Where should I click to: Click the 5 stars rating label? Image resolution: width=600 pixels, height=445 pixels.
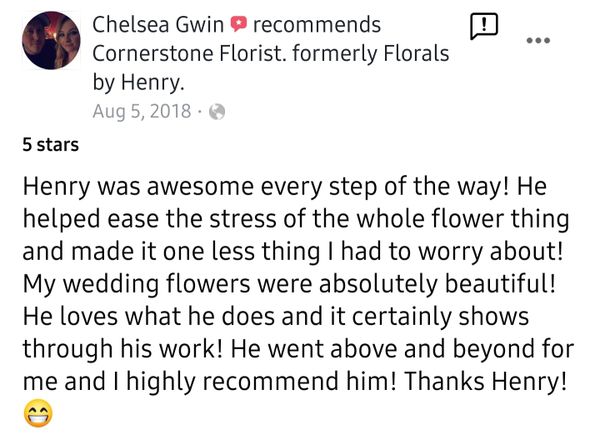[x=50, y=145]
